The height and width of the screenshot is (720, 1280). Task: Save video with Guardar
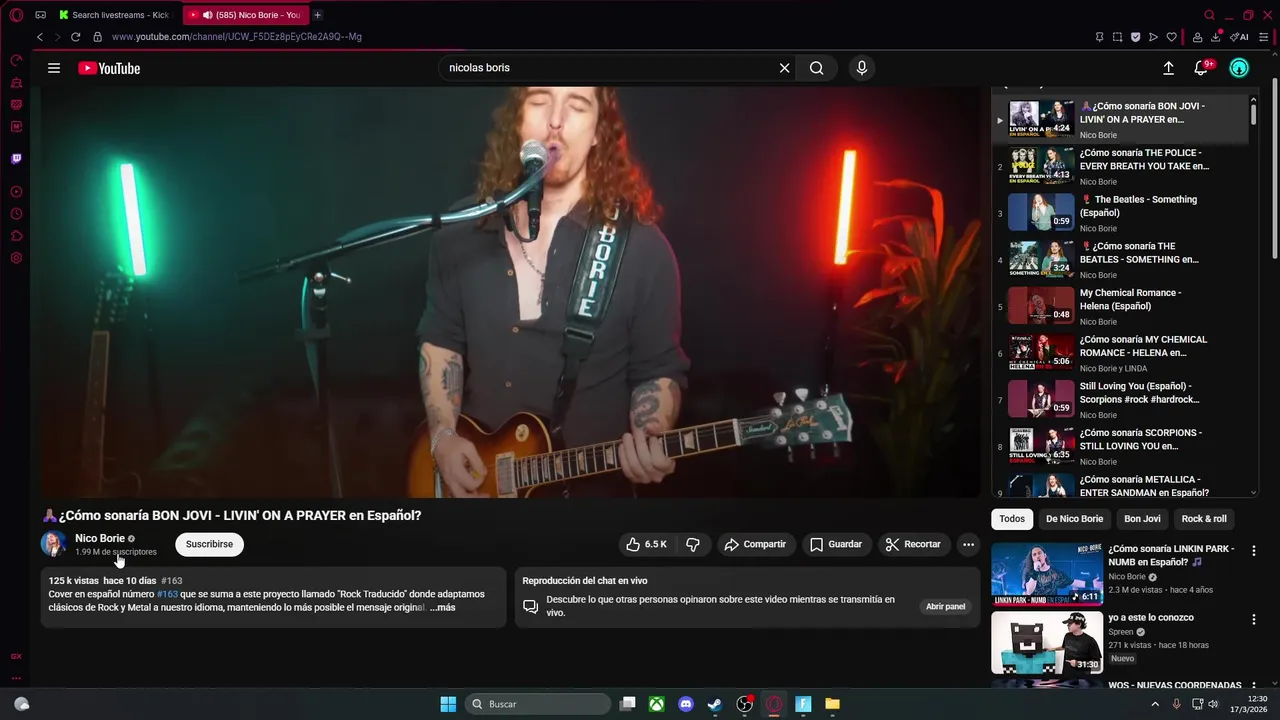point(836,544)
